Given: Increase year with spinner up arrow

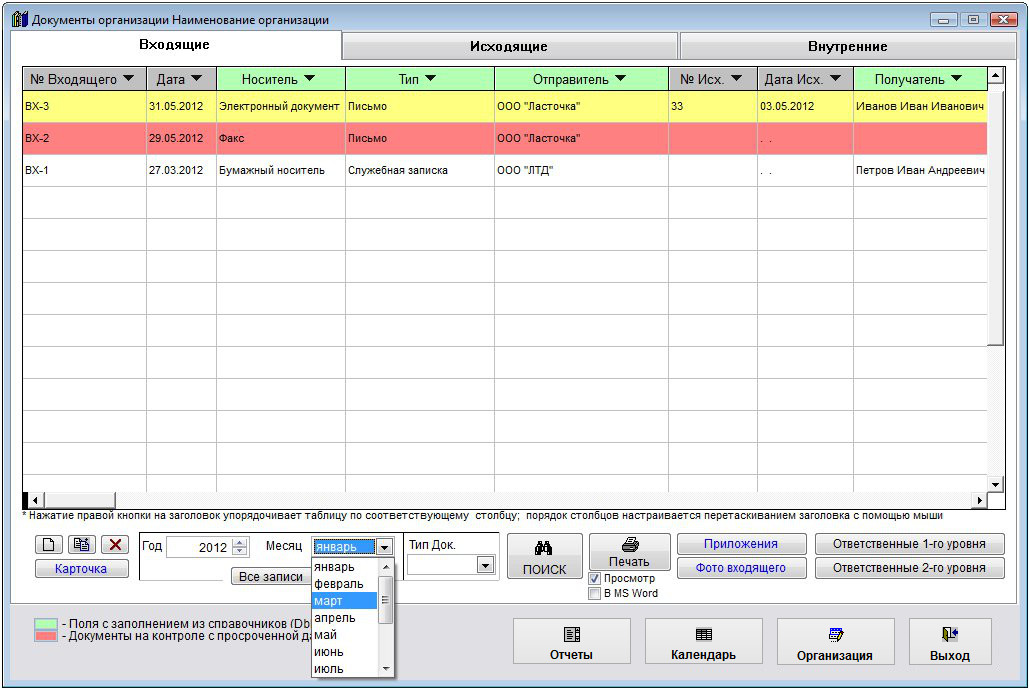Looking at the screenshot, I should tap(240, 542).
